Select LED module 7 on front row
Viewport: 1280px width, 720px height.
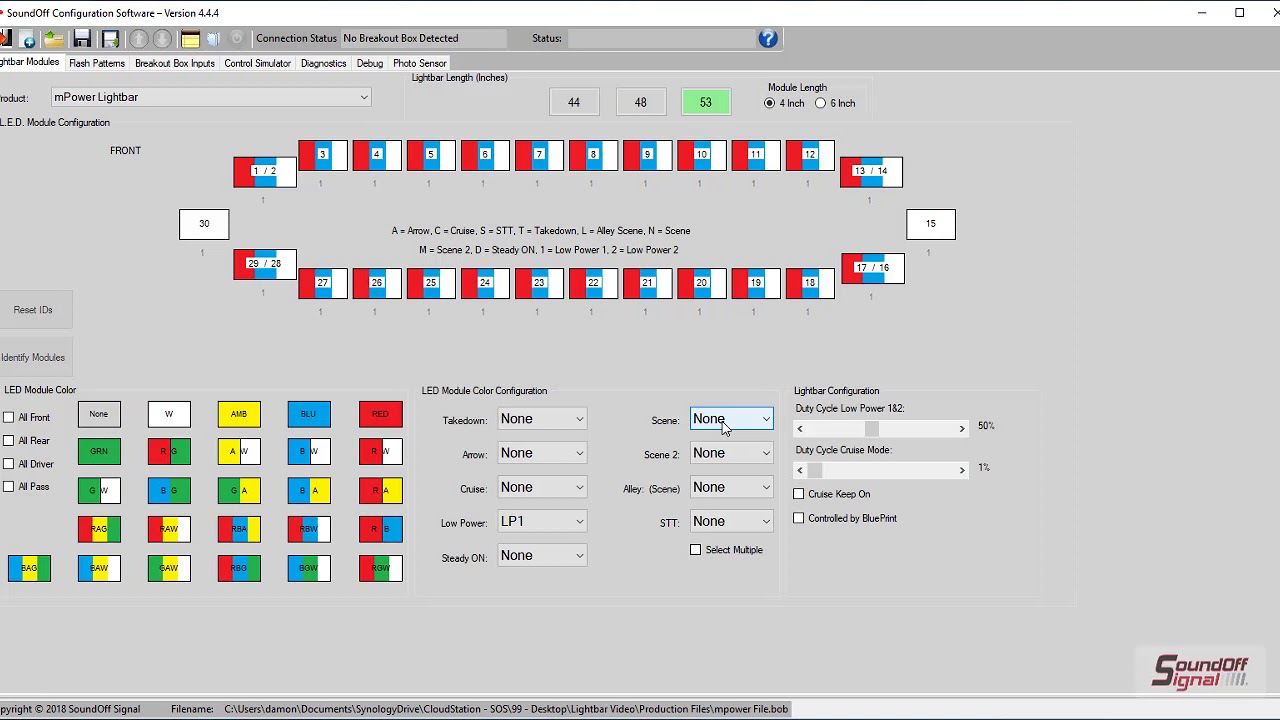(x=539, y=155)
